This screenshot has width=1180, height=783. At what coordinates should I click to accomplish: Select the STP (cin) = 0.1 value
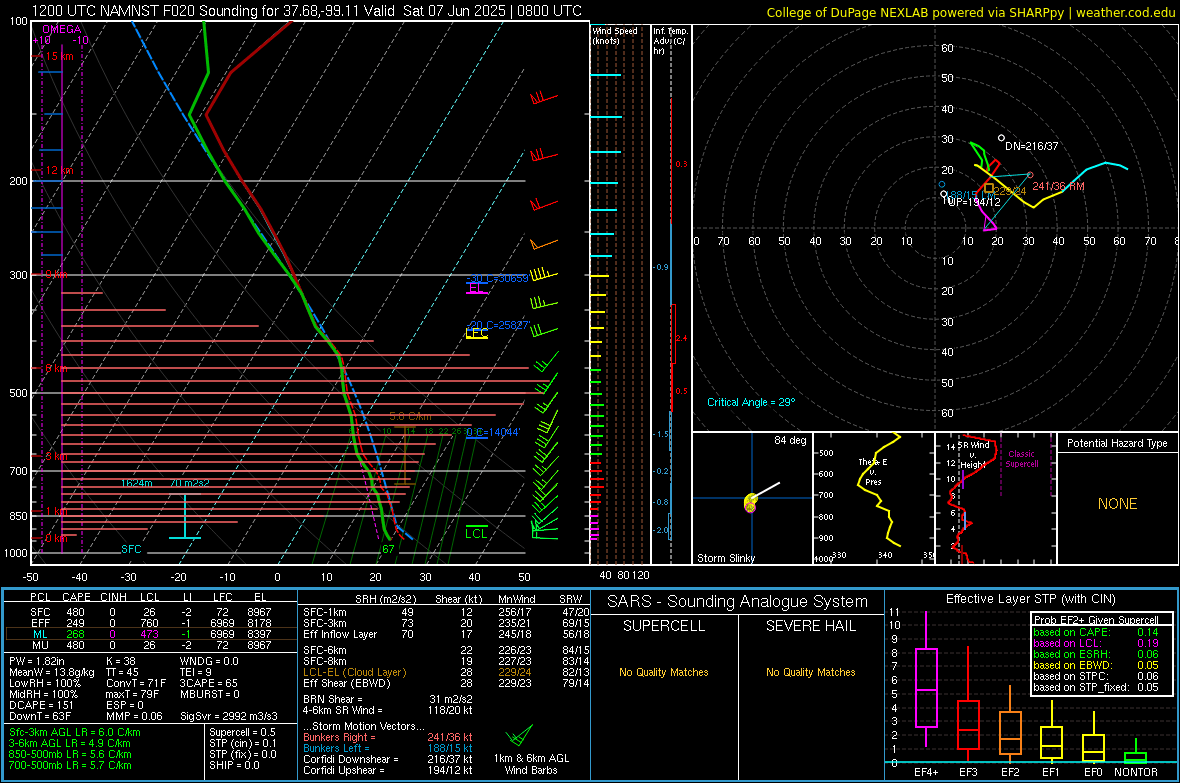coord(243,743)
